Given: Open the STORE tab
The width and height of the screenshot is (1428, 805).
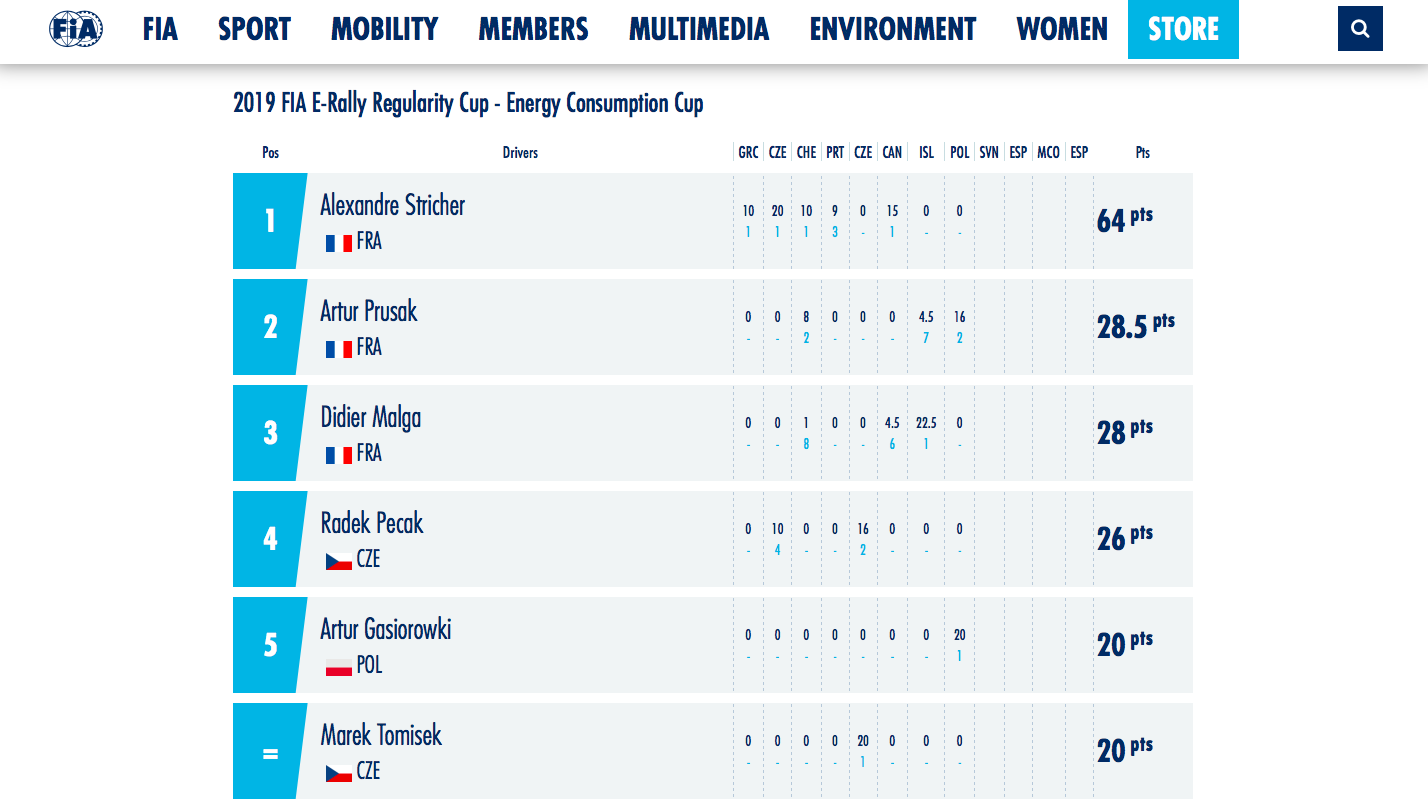Looking at the screenshot, I should (x=1183, y=29).
